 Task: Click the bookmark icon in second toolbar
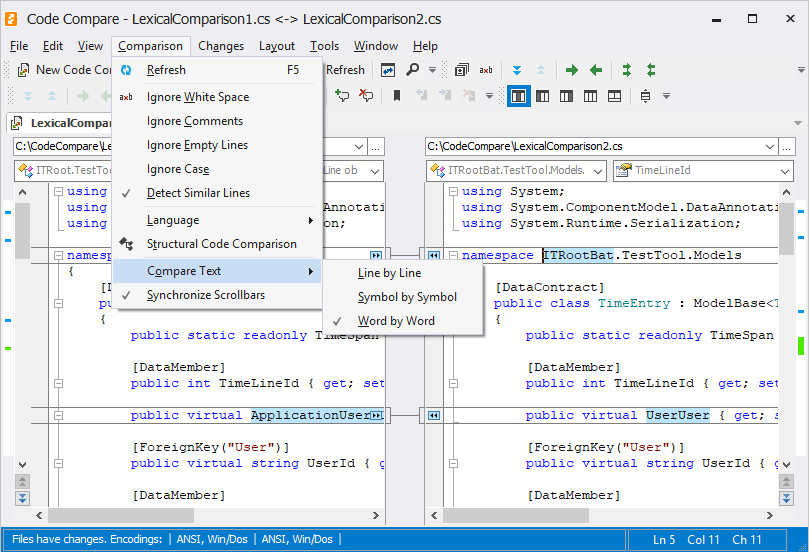coord(397,96)
